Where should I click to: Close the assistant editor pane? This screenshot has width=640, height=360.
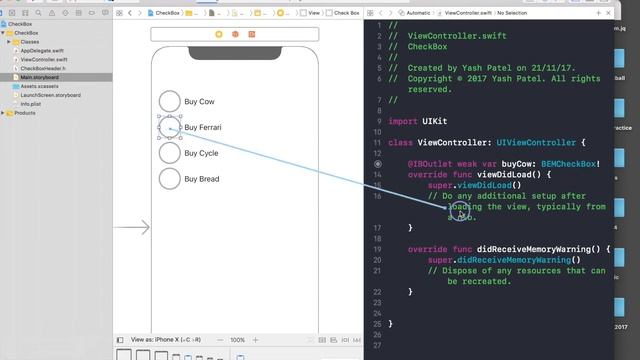[608, 13]
